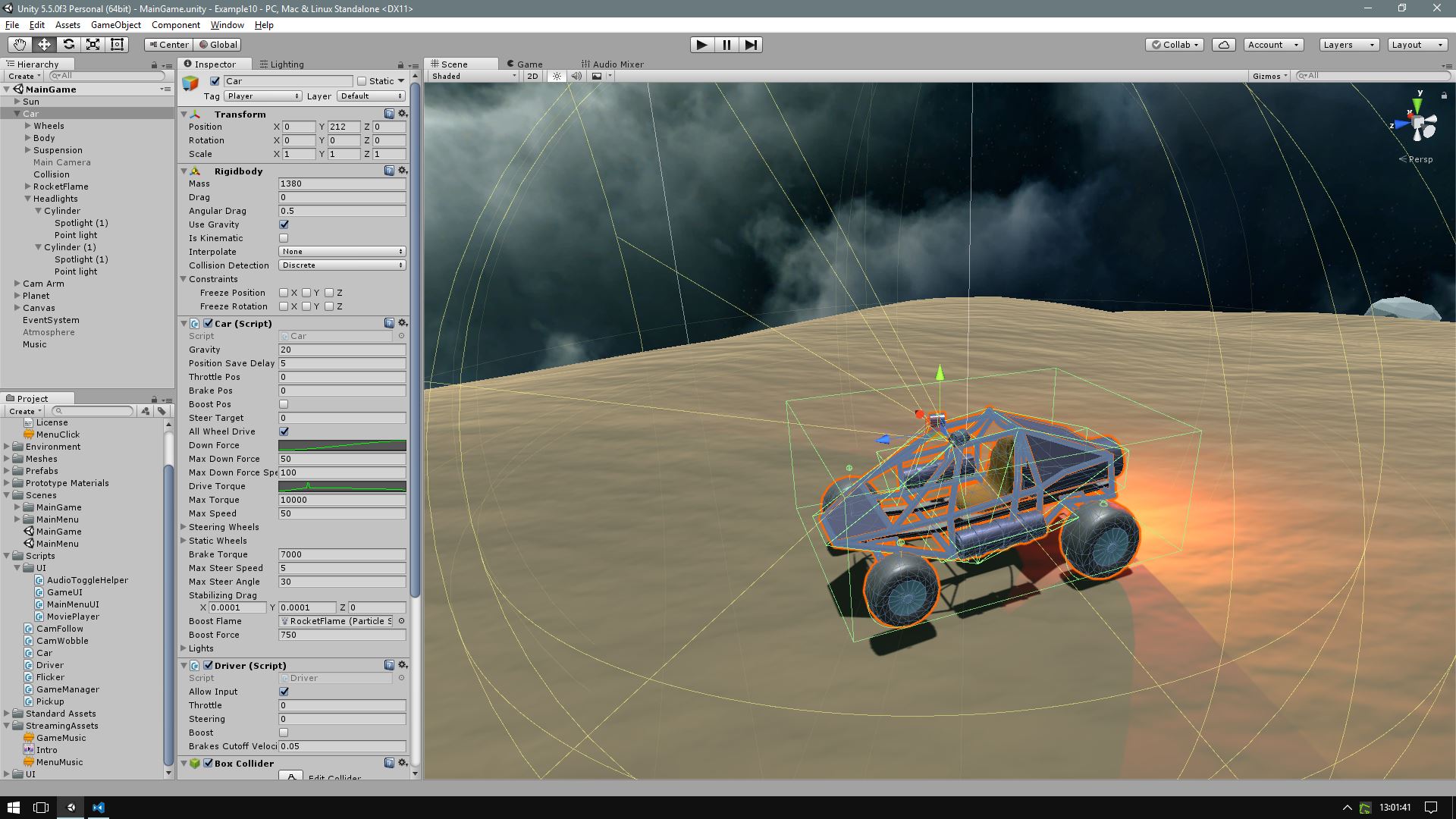Enable the Is Kinematic checkbox
The width and height of the screenshot is (1456, 819).
pos(284,238)
